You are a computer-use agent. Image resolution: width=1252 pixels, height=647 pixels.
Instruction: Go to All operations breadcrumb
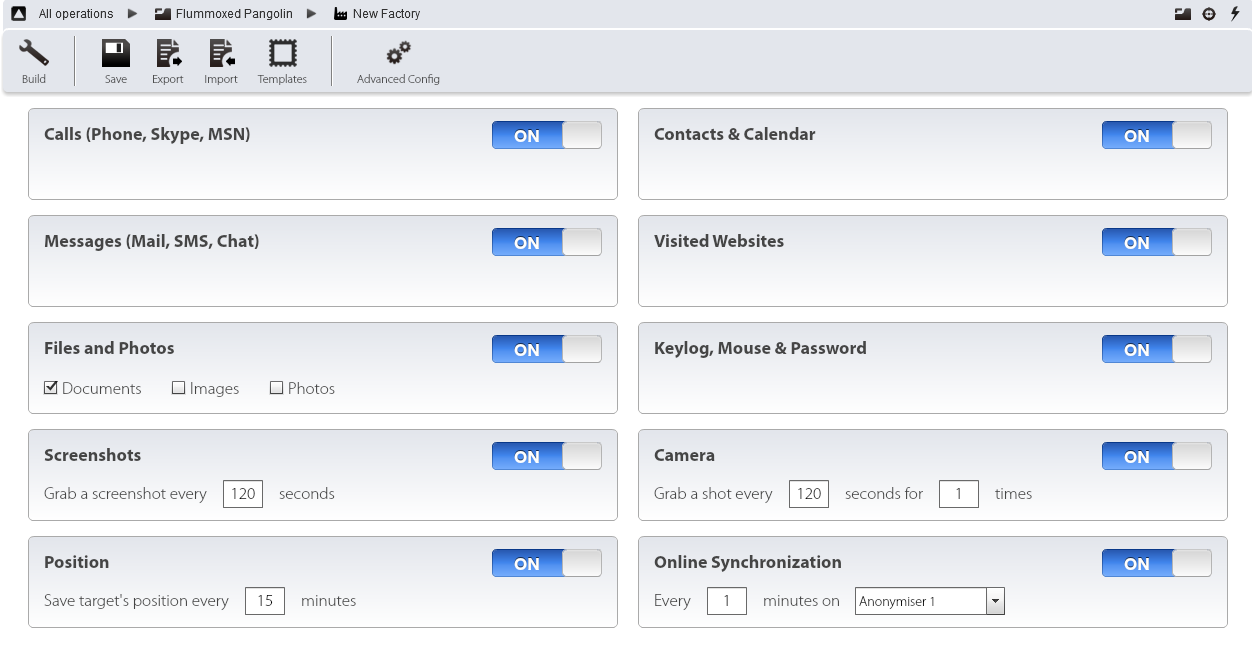(x=75, y=14)
